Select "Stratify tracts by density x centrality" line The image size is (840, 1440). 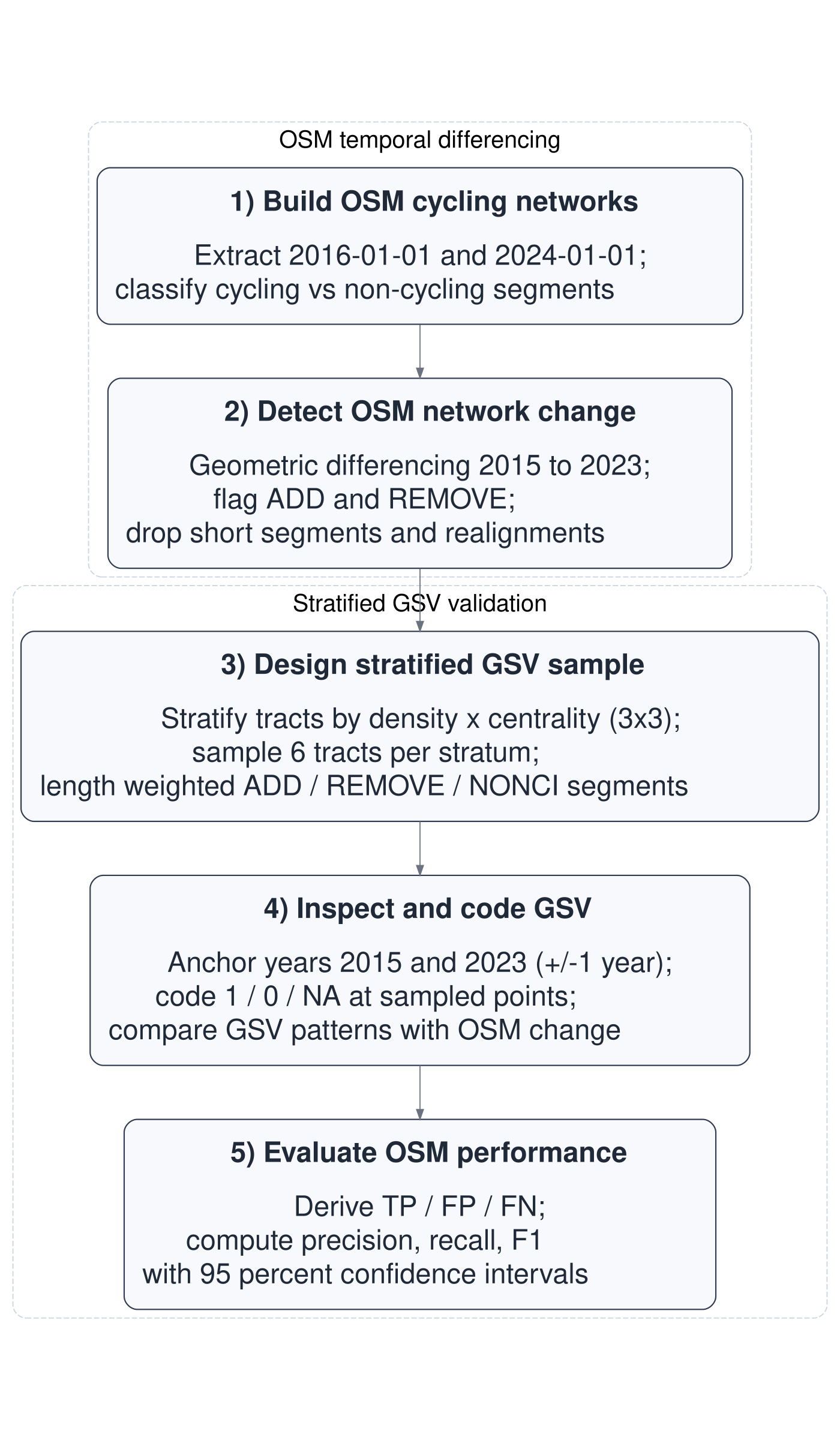(x=421, y=719)
